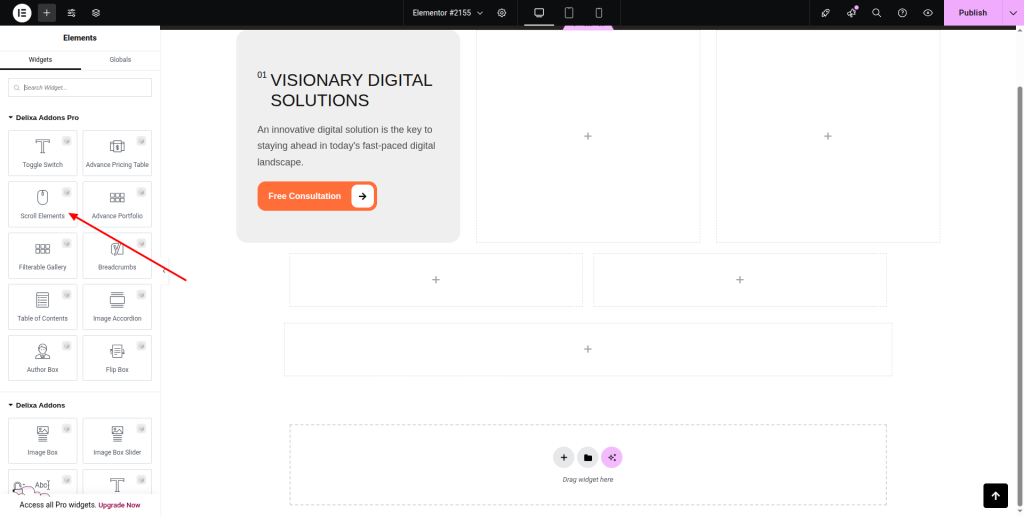
Task: Select the Flip Box widget
Action: [117, 358]
